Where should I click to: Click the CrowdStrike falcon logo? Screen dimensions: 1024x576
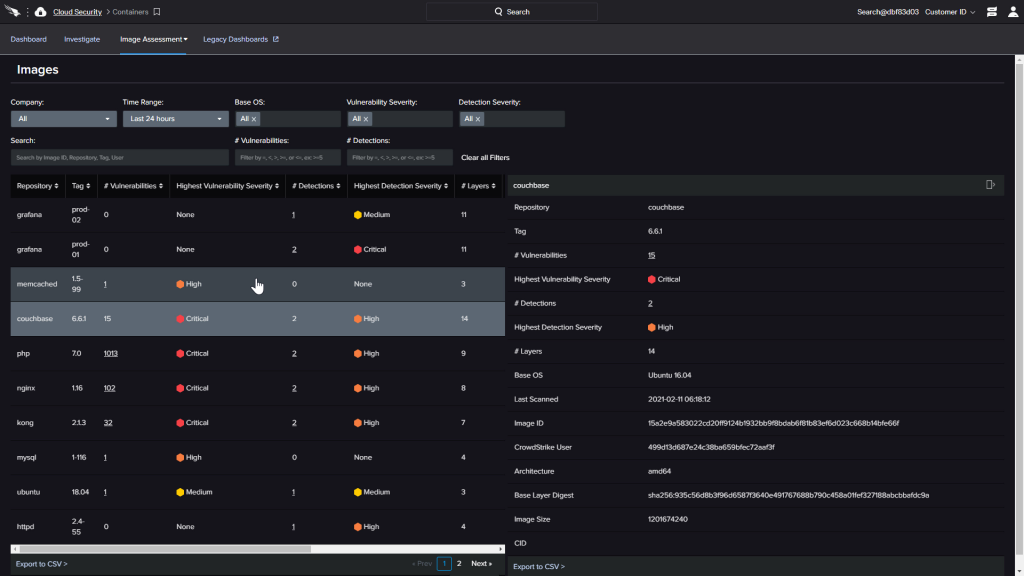click(x=12, y=11)
